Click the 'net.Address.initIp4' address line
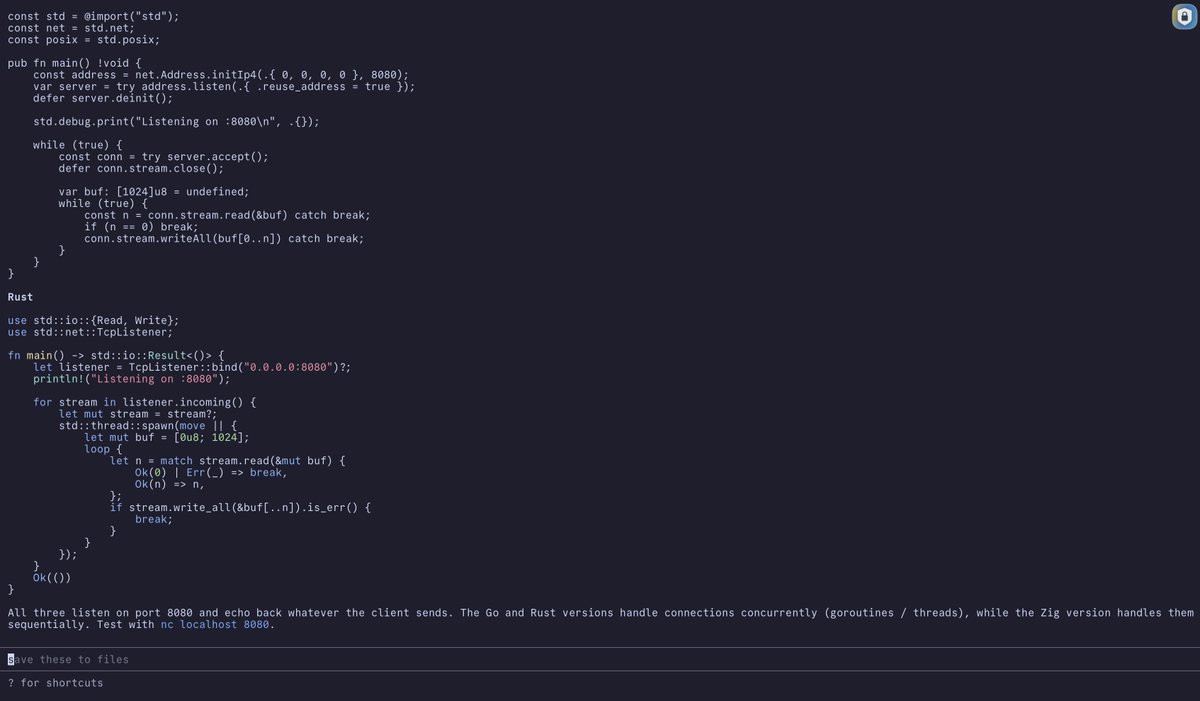Image resolution: width=1200 pixels, height=701 pixels. 221,75
